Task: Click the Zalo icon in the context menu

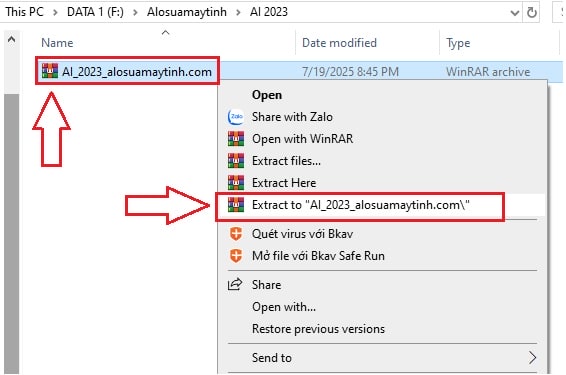Action: (236, 117)
